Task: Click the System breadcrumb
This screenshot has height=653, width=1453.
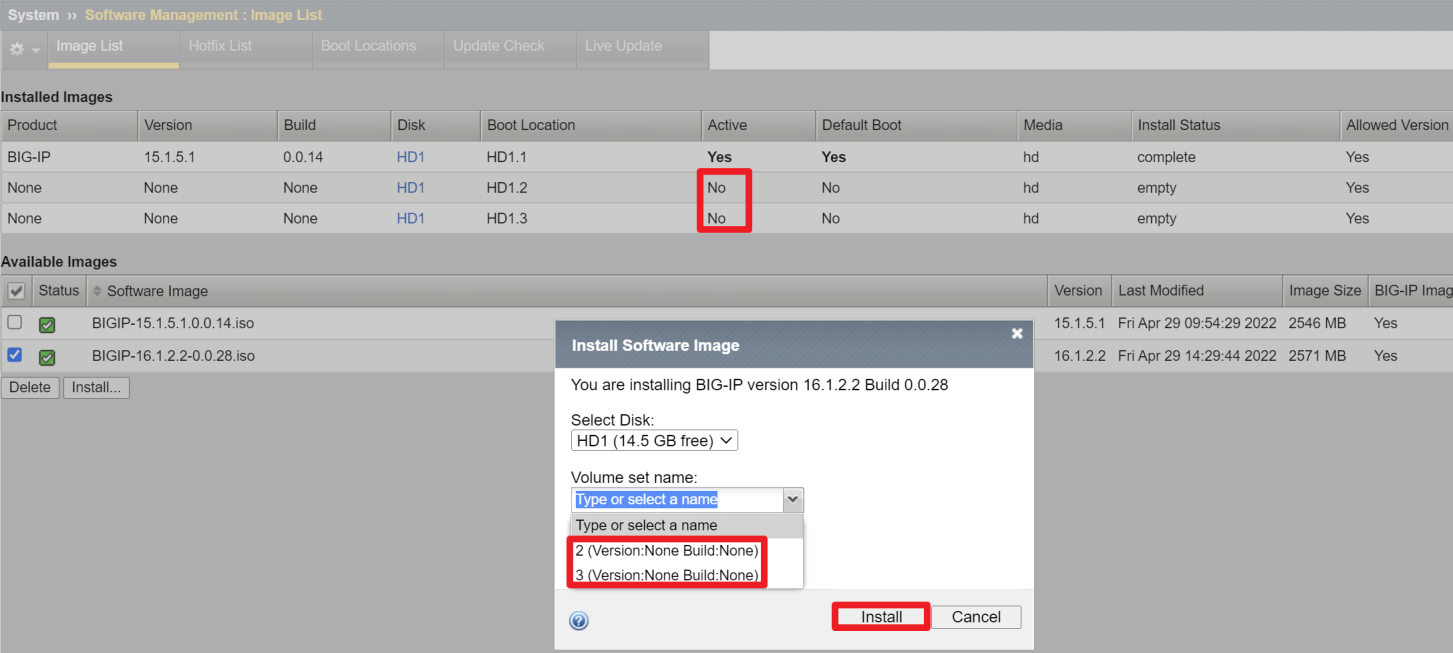Action: click(33, 15)
